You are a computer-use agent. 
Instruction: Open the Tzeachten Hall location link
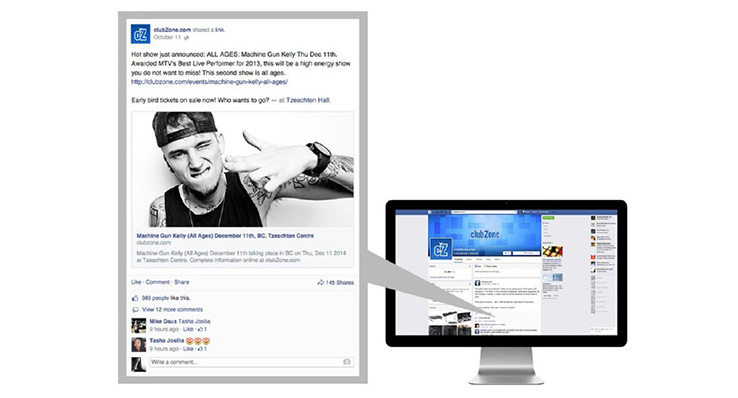pyautogui.click(x=308, y=100)
